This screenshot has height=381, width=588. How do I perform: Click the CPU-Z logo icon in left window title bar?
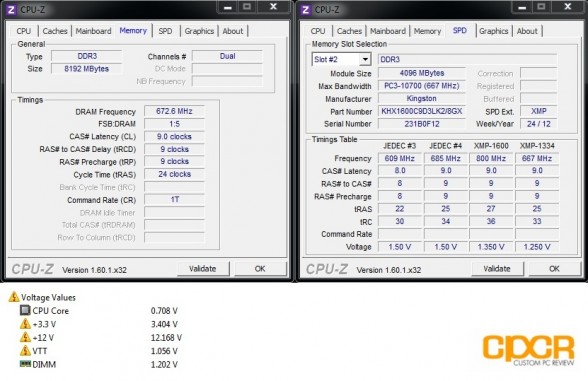tap(11, 10)
